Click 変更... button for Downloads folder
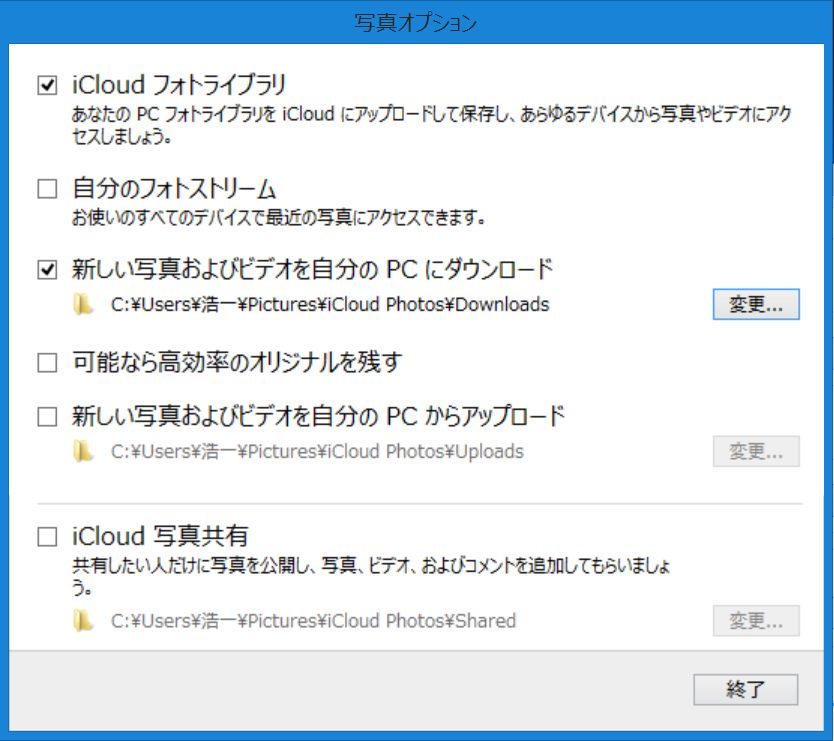Image resolution: width=834 pixels, height=741 pixels. click(x=756, y=304)
